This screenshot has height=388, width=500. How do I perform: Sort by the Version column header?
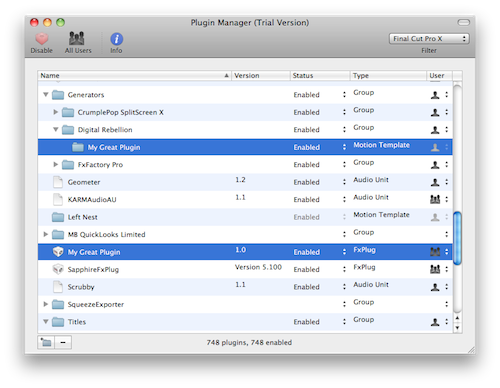(x=260, y=76)
